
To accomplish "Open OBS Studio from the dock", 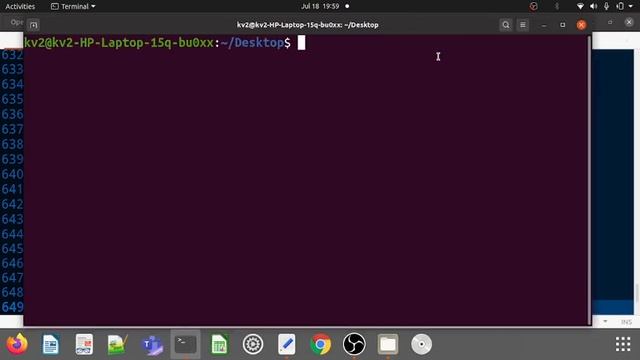I will click(354, 344).
